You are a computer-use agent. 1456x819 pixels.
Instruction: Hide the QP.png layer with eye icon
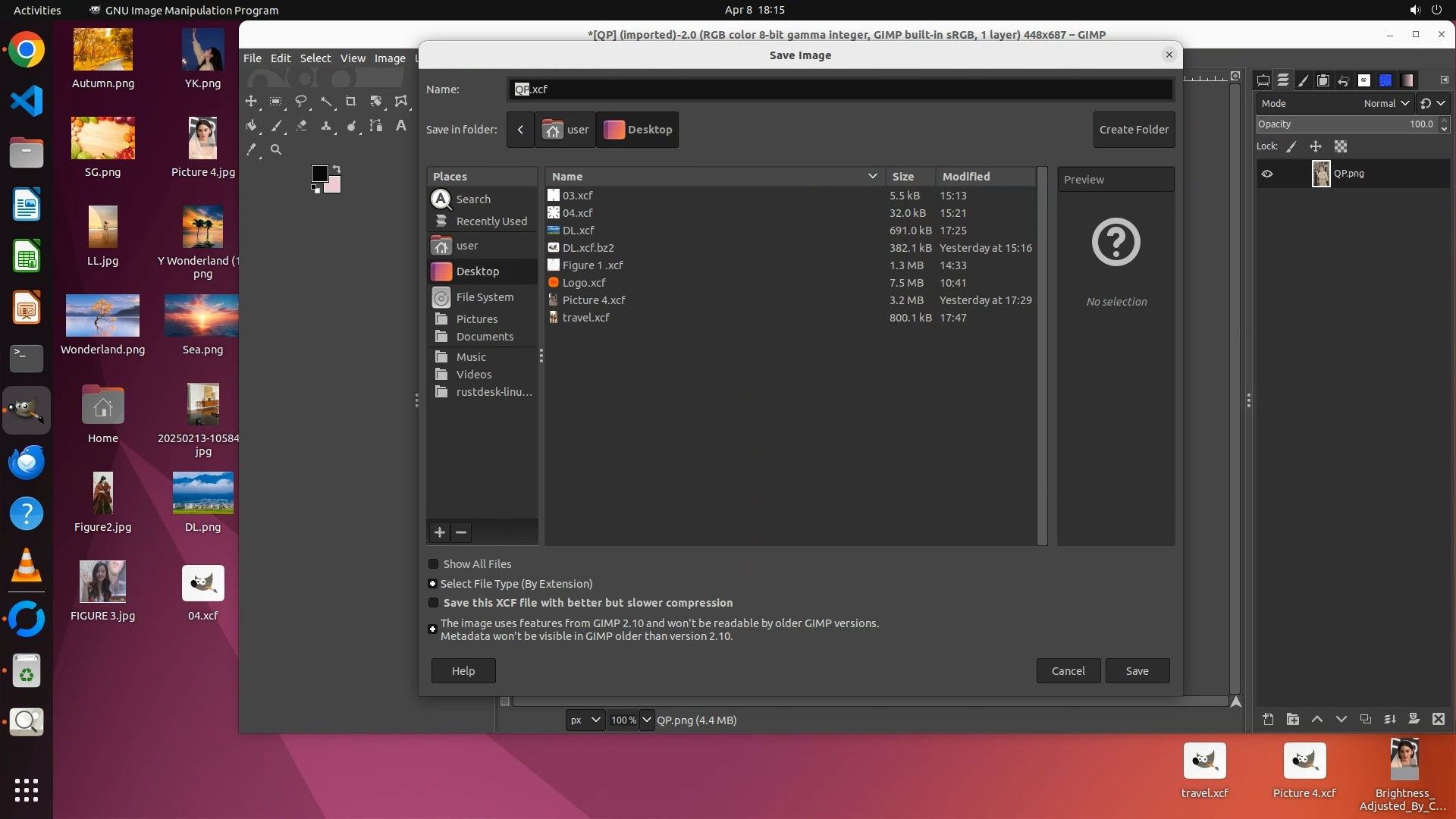pyautogui.click(x=1267, y=174)
